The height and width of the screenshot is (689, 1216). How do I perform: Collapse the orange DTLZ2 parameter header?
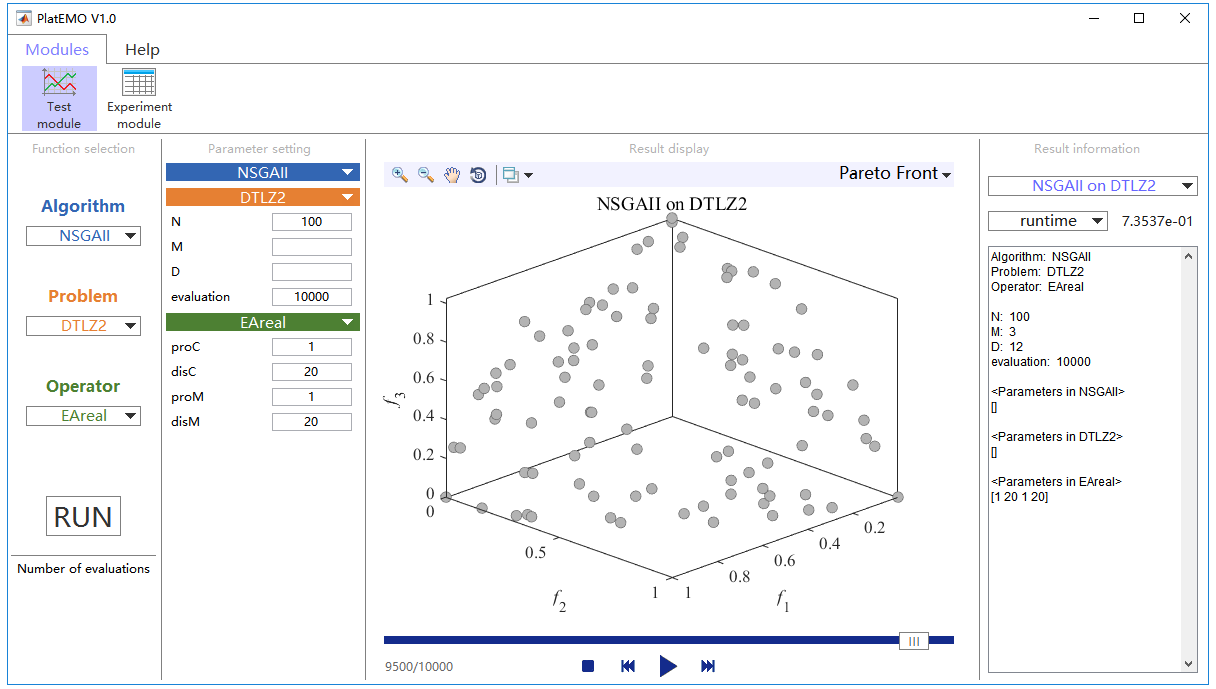pyautogui.click(x=263, y=197)
